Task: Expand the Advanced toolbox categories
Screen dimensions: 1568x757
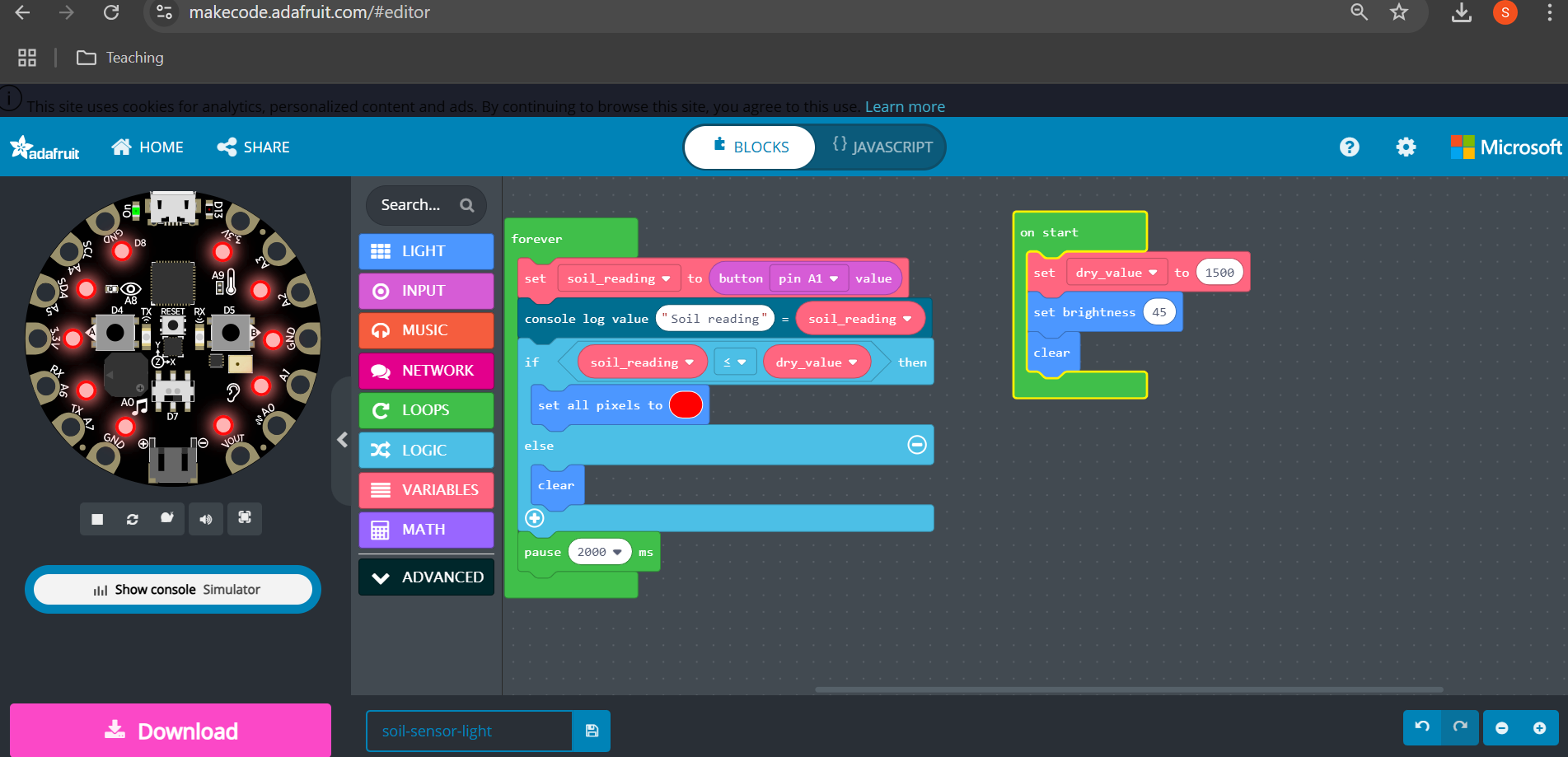Action: click(x=427, y=577)
